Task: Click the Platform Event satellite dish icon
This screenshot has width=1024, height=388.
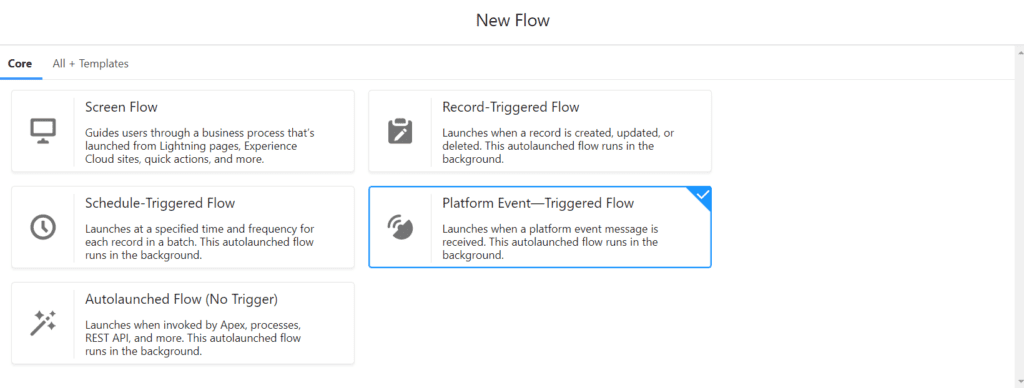Action: (x=400, y=227)
